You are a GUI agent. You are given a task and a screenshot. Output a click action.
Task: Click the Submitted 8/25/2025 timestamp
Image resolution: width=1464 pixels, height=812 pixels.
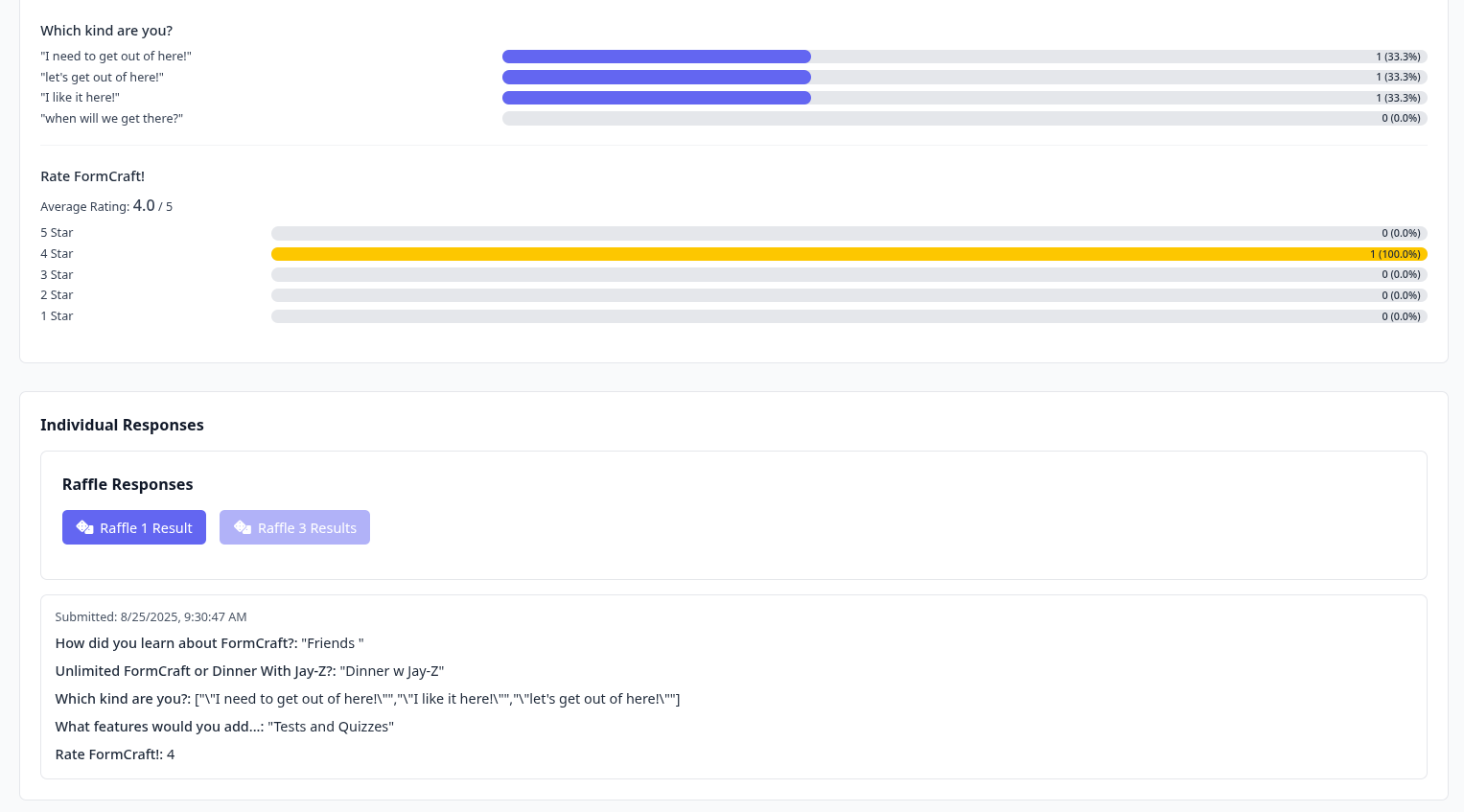pyautogui.click(x=151, y=616)
